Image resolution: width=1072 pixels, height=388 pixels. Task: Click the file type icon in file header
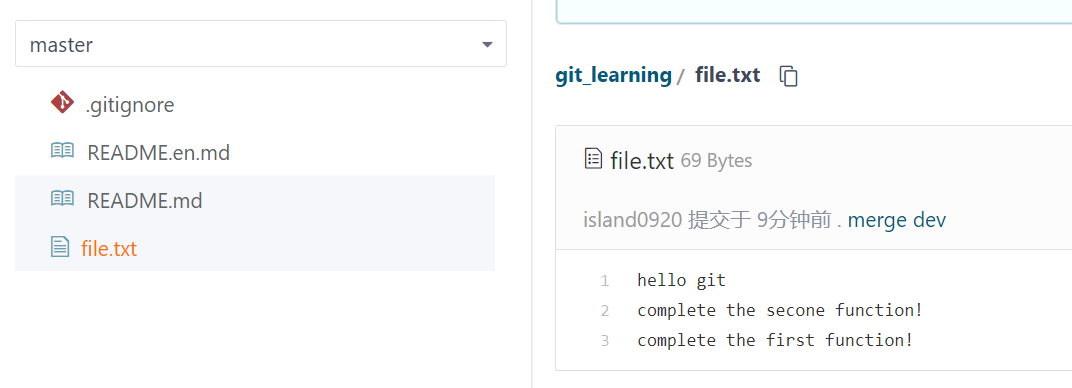[x=593, y=158]
